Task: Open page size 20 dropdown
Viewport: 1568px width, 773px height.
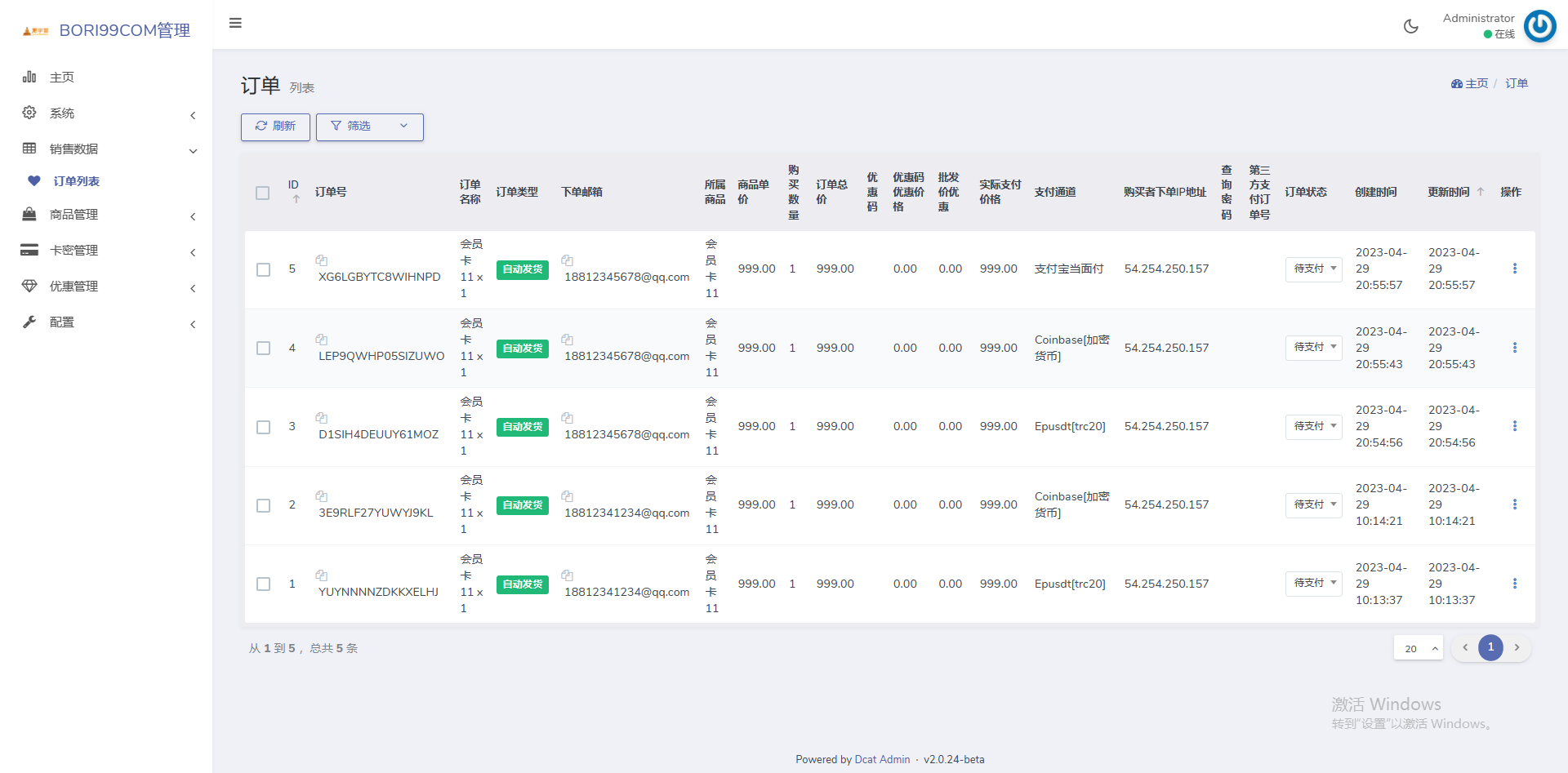Action: point(1418,648)
